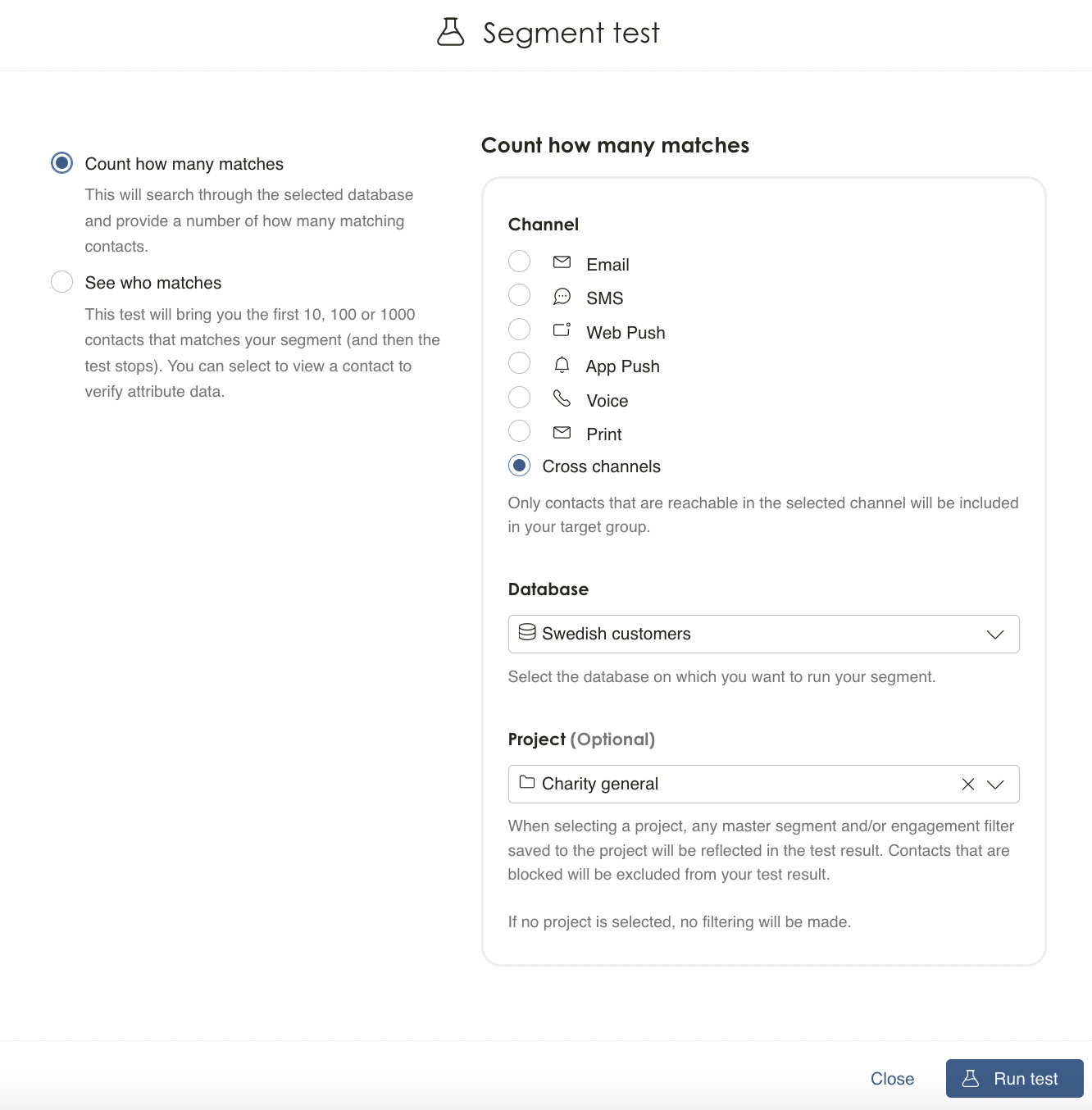Expand the Database dropdown chevron
This screenshot has width=1092, height=1110.
[995, 635]
